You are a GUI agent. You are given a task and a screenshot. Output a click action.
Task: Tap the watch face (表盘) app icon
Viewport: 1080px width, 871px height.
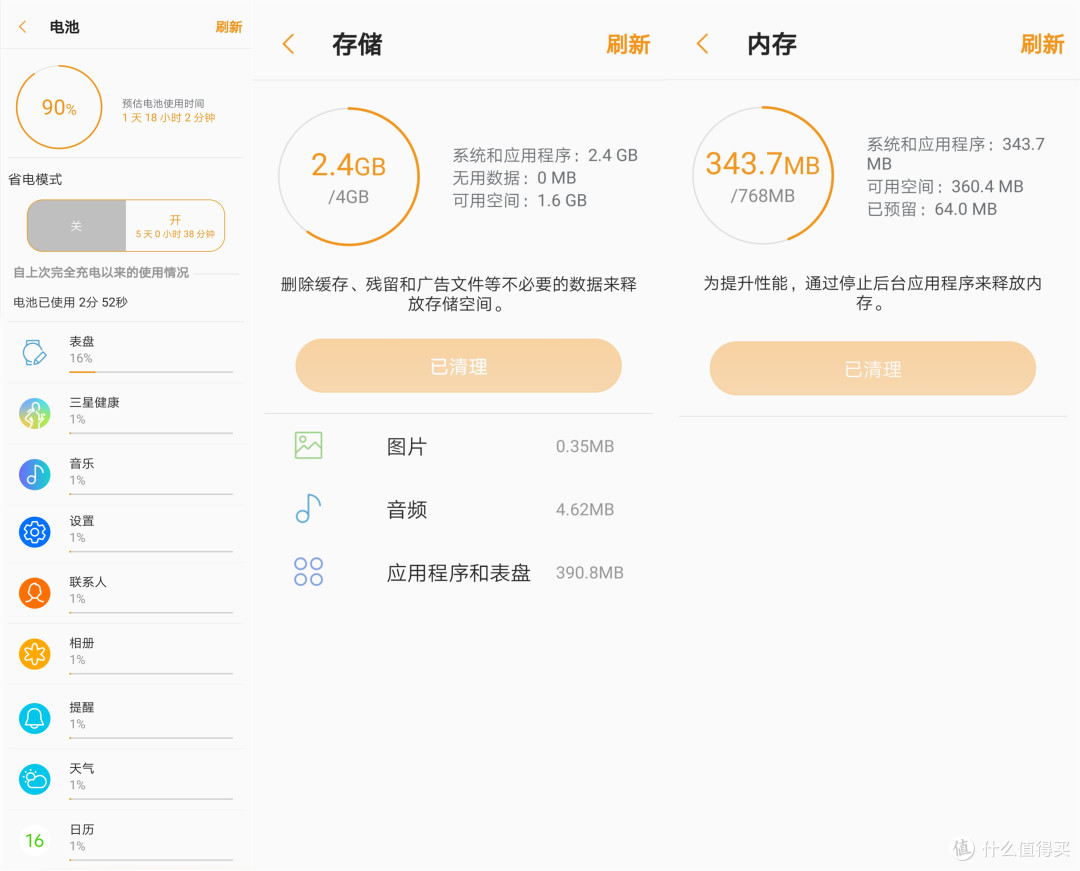(34, 352)
